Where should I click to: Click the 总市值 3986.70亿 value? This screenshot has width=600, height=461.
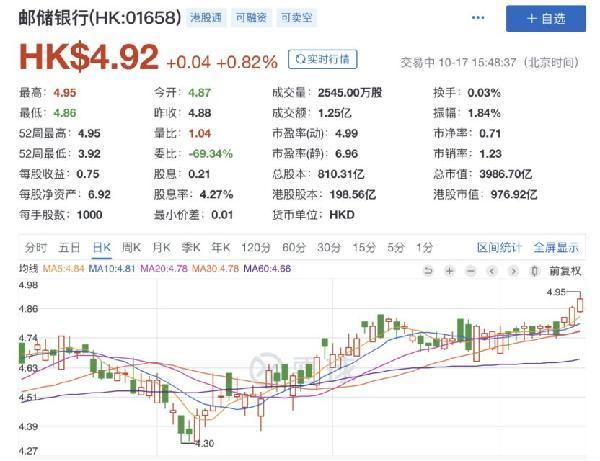coord(505,174)
